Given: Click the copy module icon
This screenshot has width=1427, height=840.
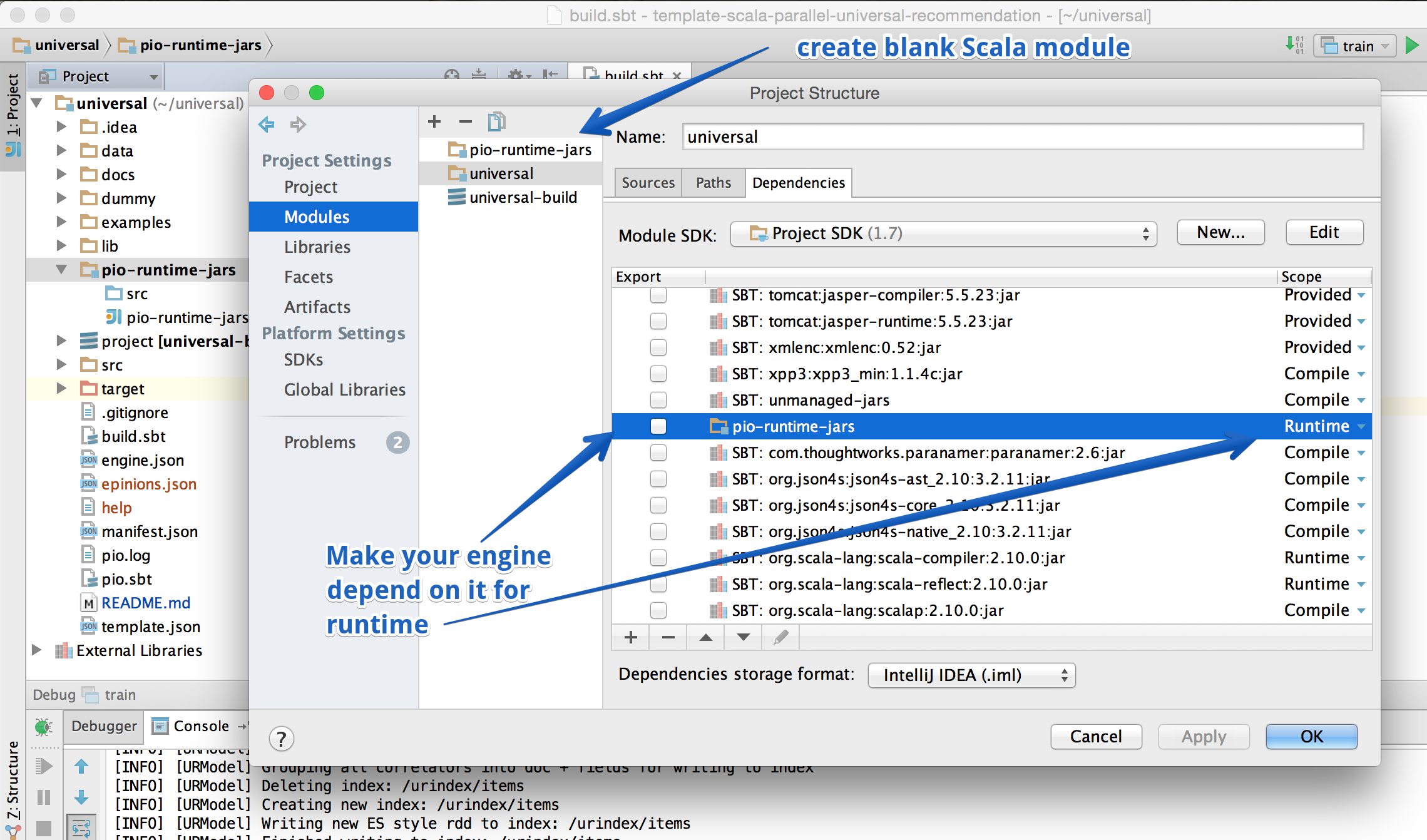Looking at the screenshot, I should click(x=496, y=121).
